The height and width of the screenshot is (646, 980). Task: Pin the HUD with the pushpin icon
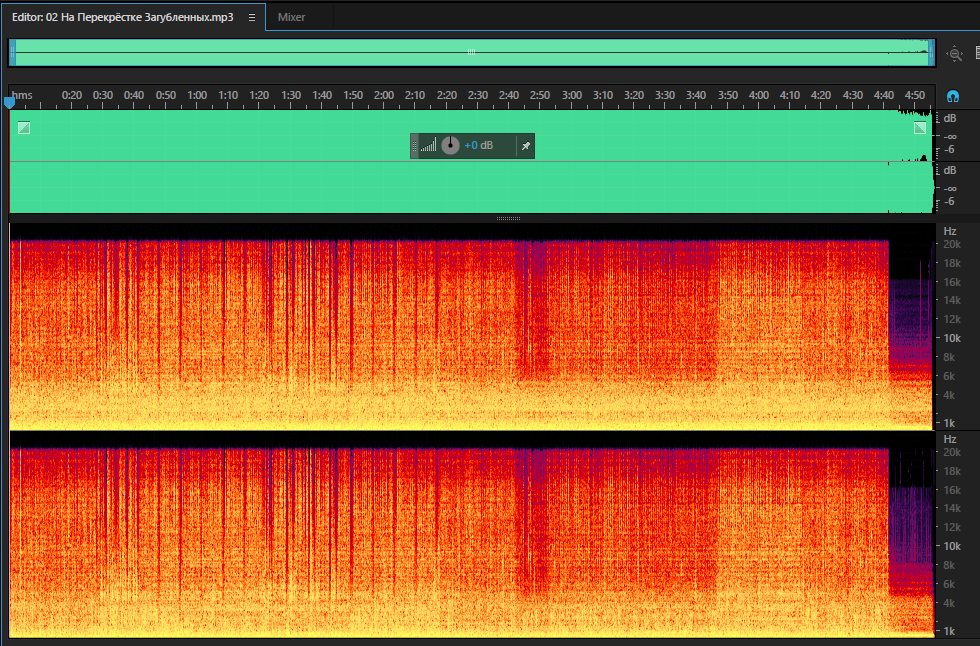pyautogui.click(x=526, y=146)
